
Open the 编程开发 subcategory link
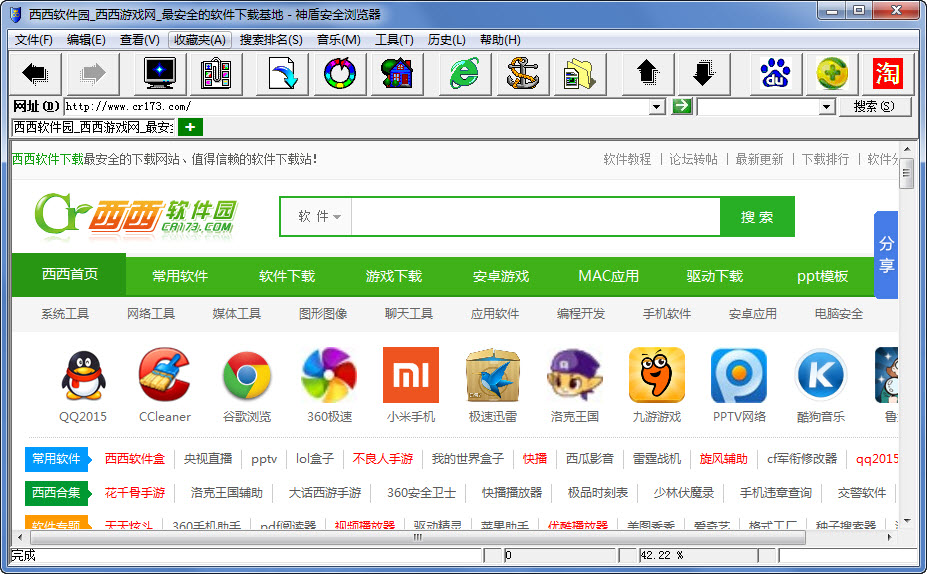pos(581,313)
